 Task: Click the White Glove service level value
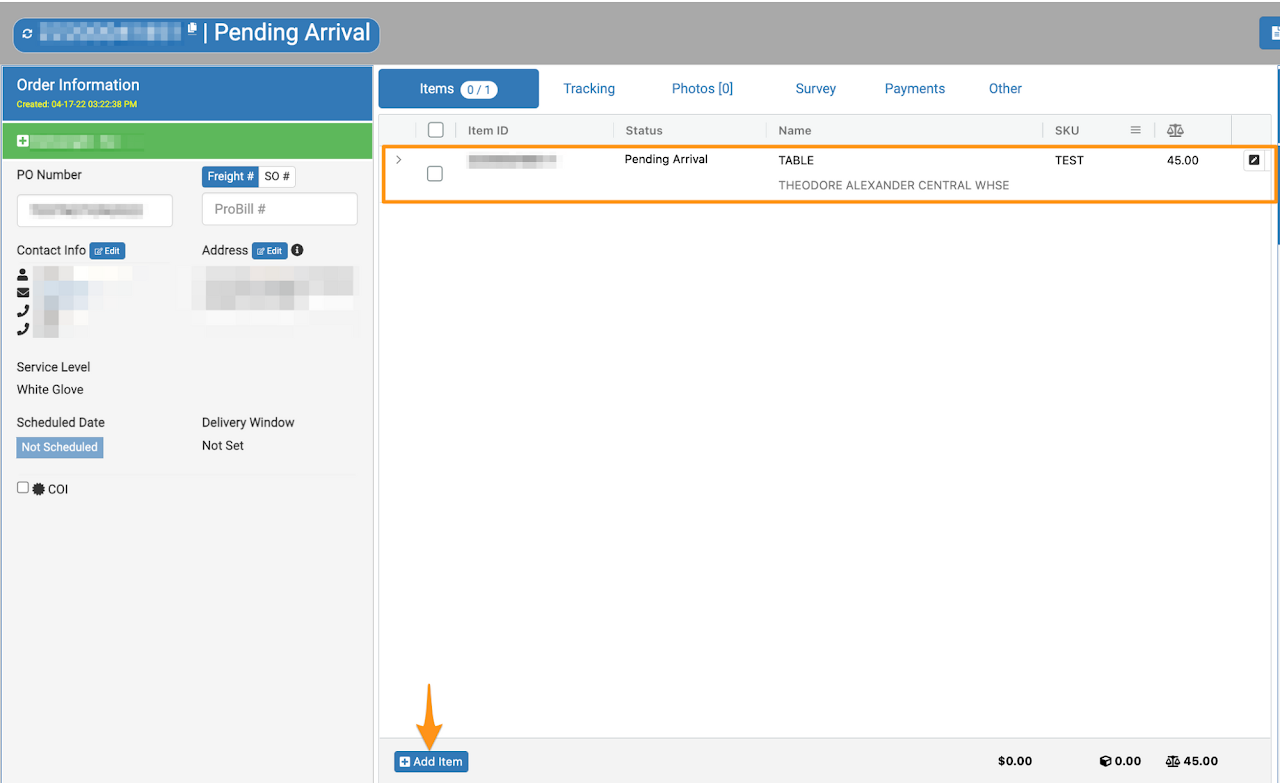(x=50, y=390)
